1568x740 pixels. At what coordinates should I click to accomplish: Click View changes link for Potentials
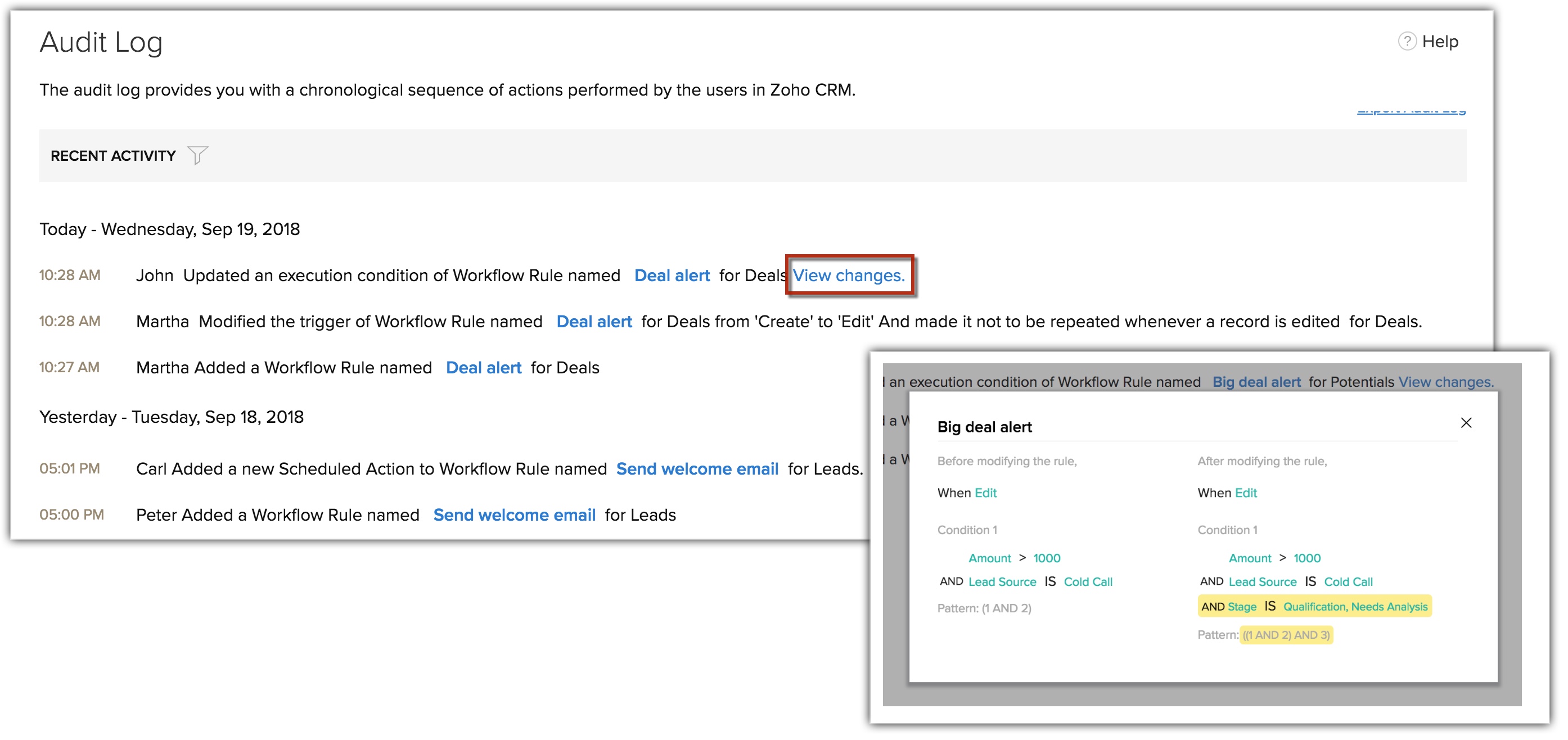[1445, 382]
